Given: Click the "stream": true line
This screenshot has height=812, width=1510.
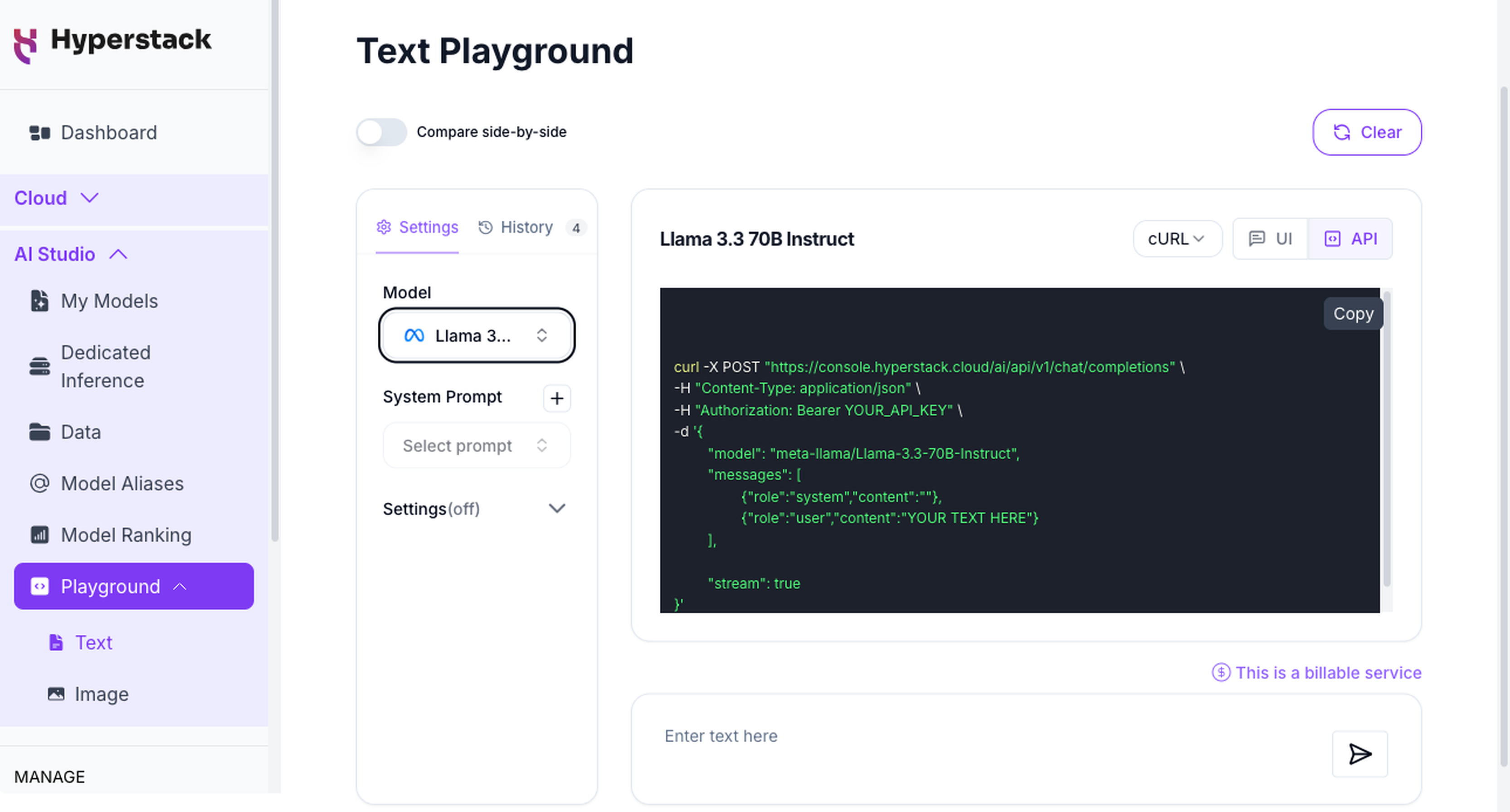Looking at the screenshot, I should click(754, 583).
